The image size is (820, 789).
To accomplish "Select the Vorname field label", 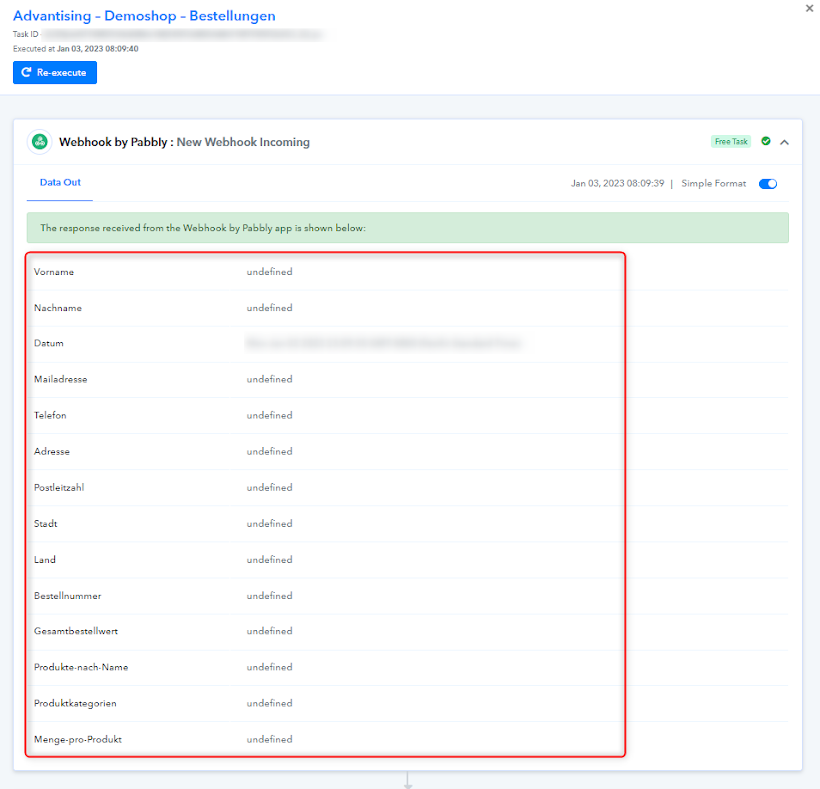I will pyautogui.click(x=54, y=272).
